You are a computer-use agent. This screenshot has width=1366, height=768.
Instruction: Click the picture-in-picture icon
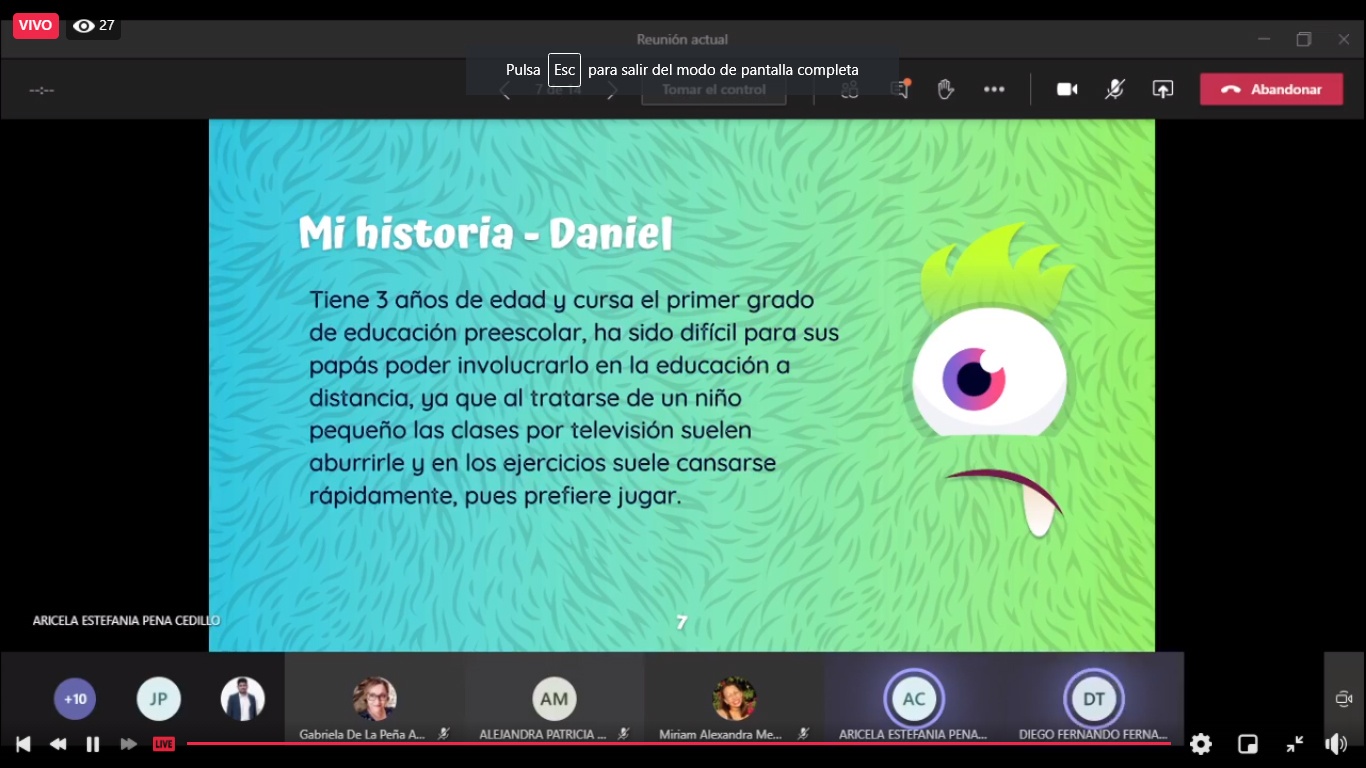1248,744
